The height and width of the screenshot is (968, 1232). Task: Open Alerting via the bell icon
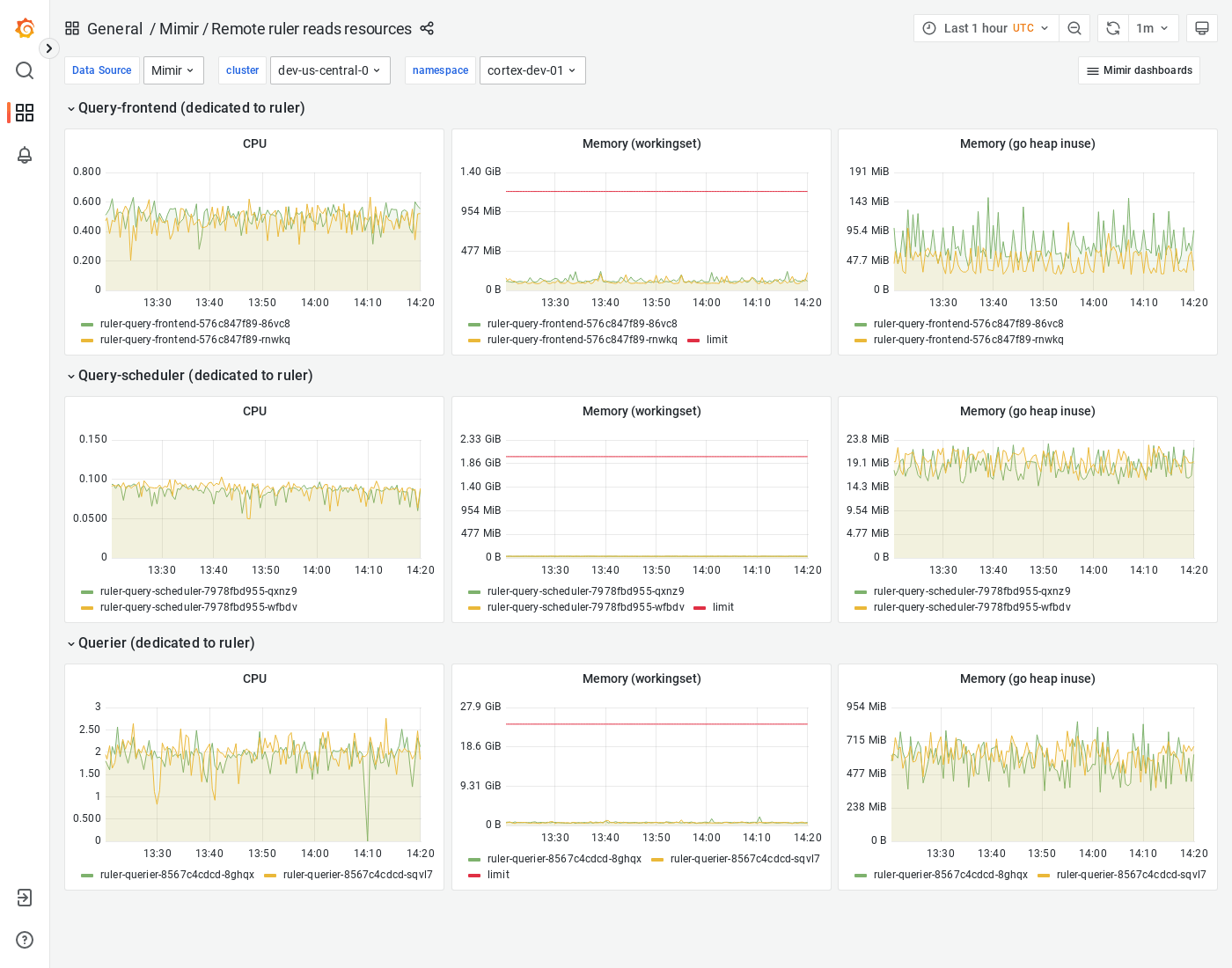click(x=25, y=155)
